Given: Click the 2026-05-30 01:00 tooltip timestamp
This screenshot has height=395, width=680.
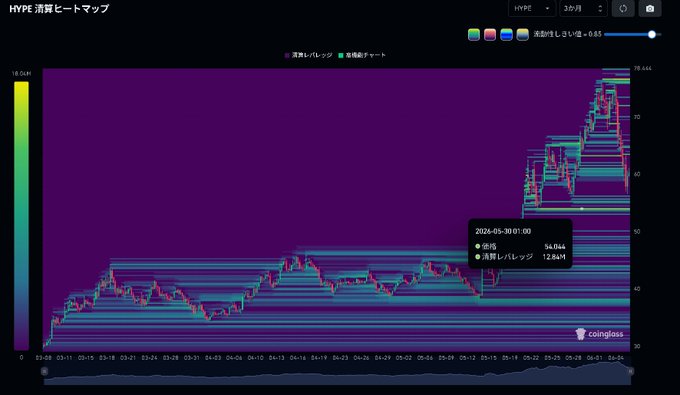Looking at the screenshot, I should tap(503, 231).
